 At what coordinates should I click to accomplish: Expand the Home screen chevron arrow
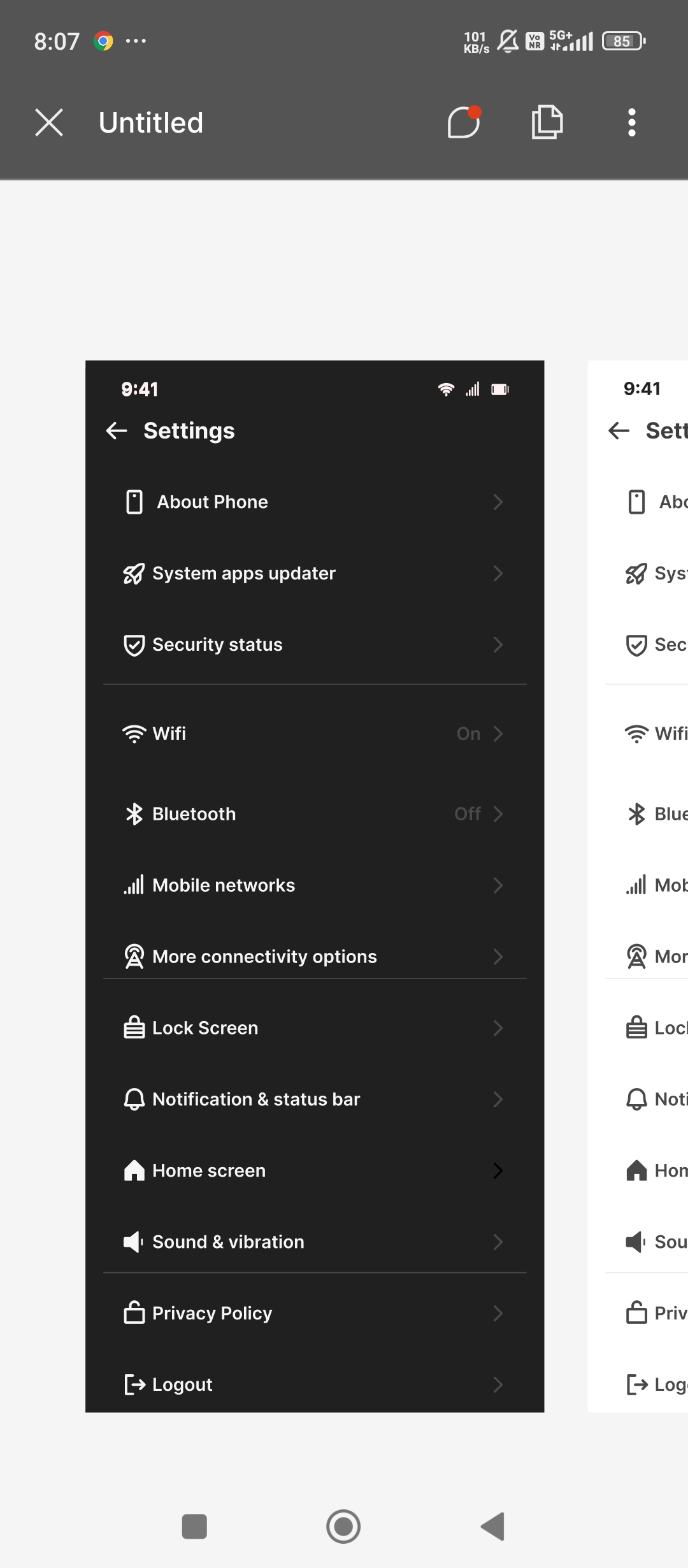[x=498, y=1171]
